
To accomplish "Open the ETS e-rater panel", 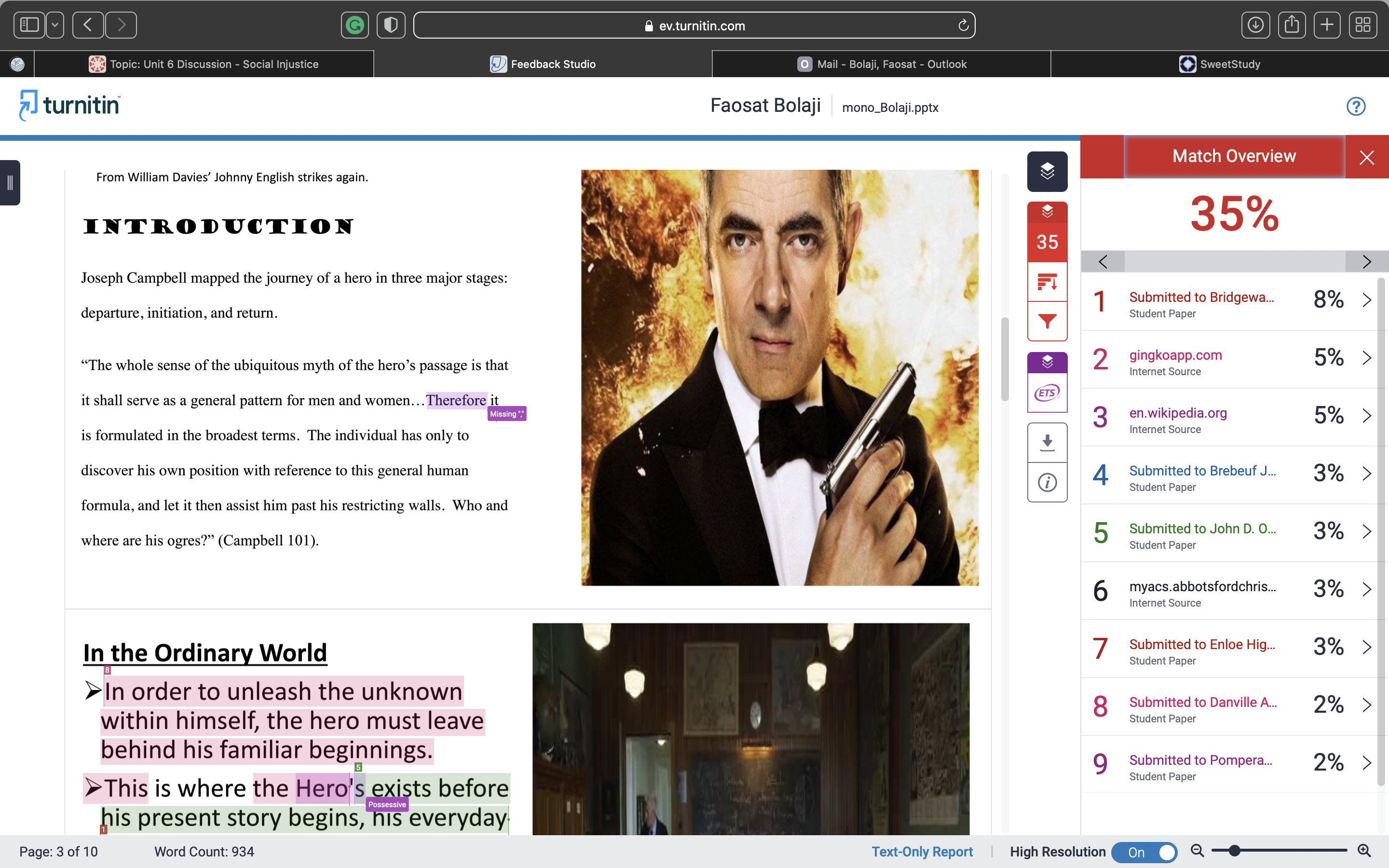I will [x=1047, y=393].
